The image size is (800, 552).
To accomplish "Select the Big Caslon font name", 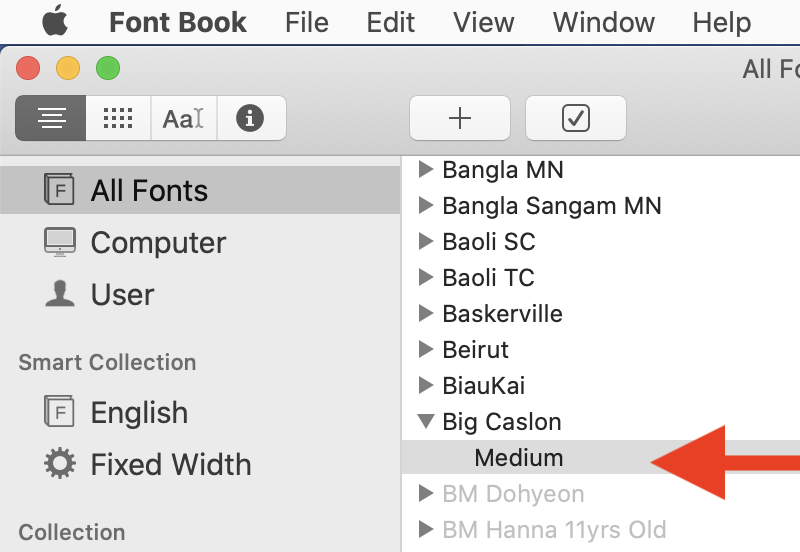I will pyautogui.click(x=502, y=422).
